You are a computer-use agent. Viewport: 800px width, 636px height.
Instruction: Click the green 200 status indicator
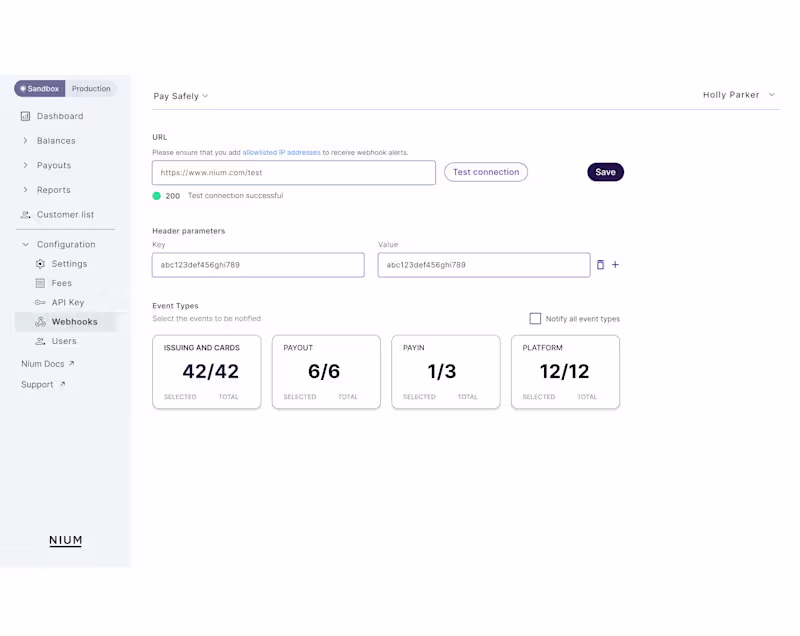tap(157, 196)
